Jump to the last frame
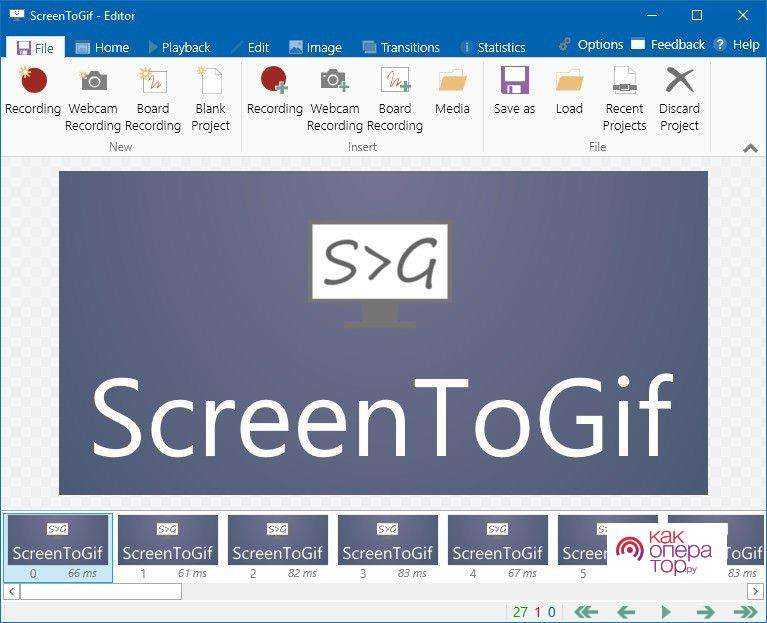This screenshot has height=623, width=767. 745,611
